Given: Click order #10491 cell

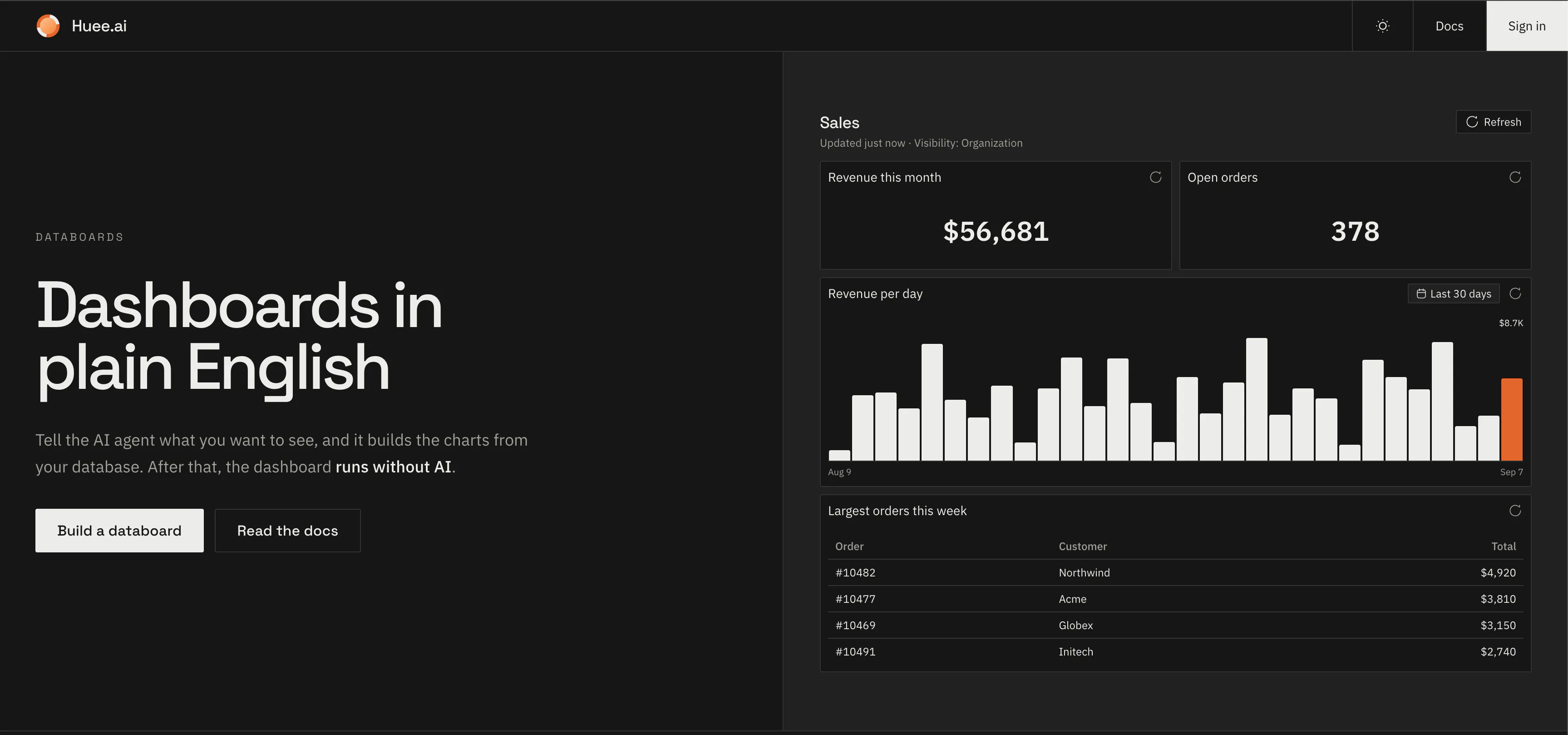Looking at the screenshot, I should [x=855, y=651].
